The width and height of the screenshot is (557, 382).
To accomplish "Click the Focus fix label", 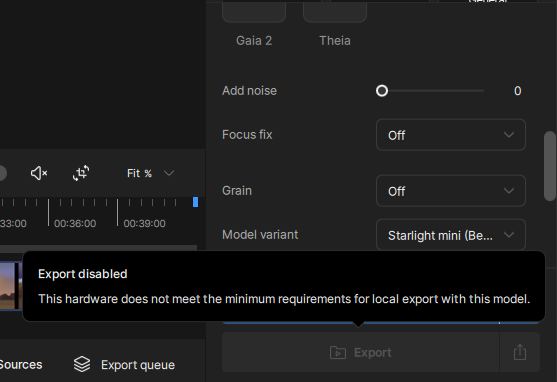I will [247, 135].
